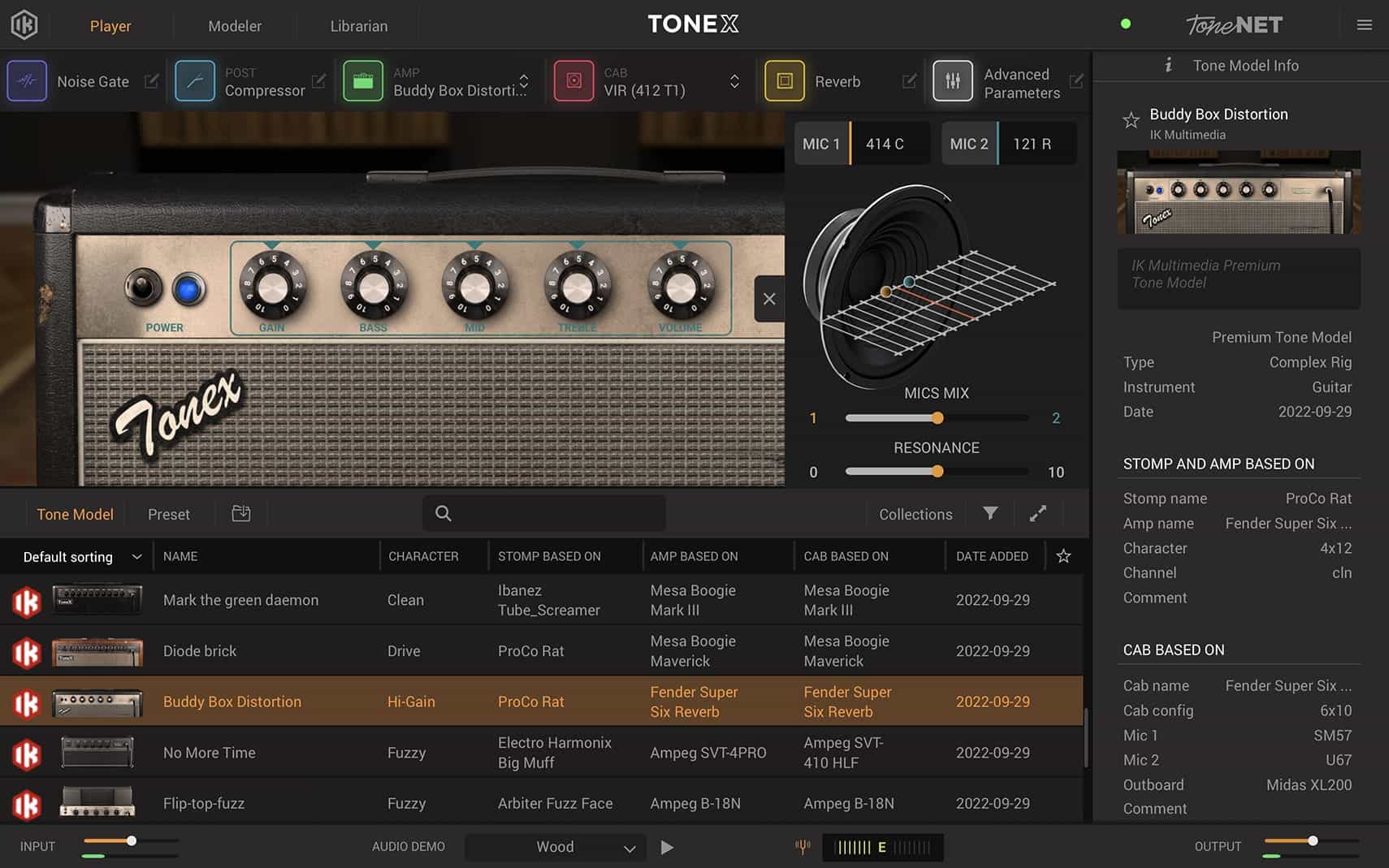Favorite Buddy Box Distortion with star icon

pos(1131,121)
